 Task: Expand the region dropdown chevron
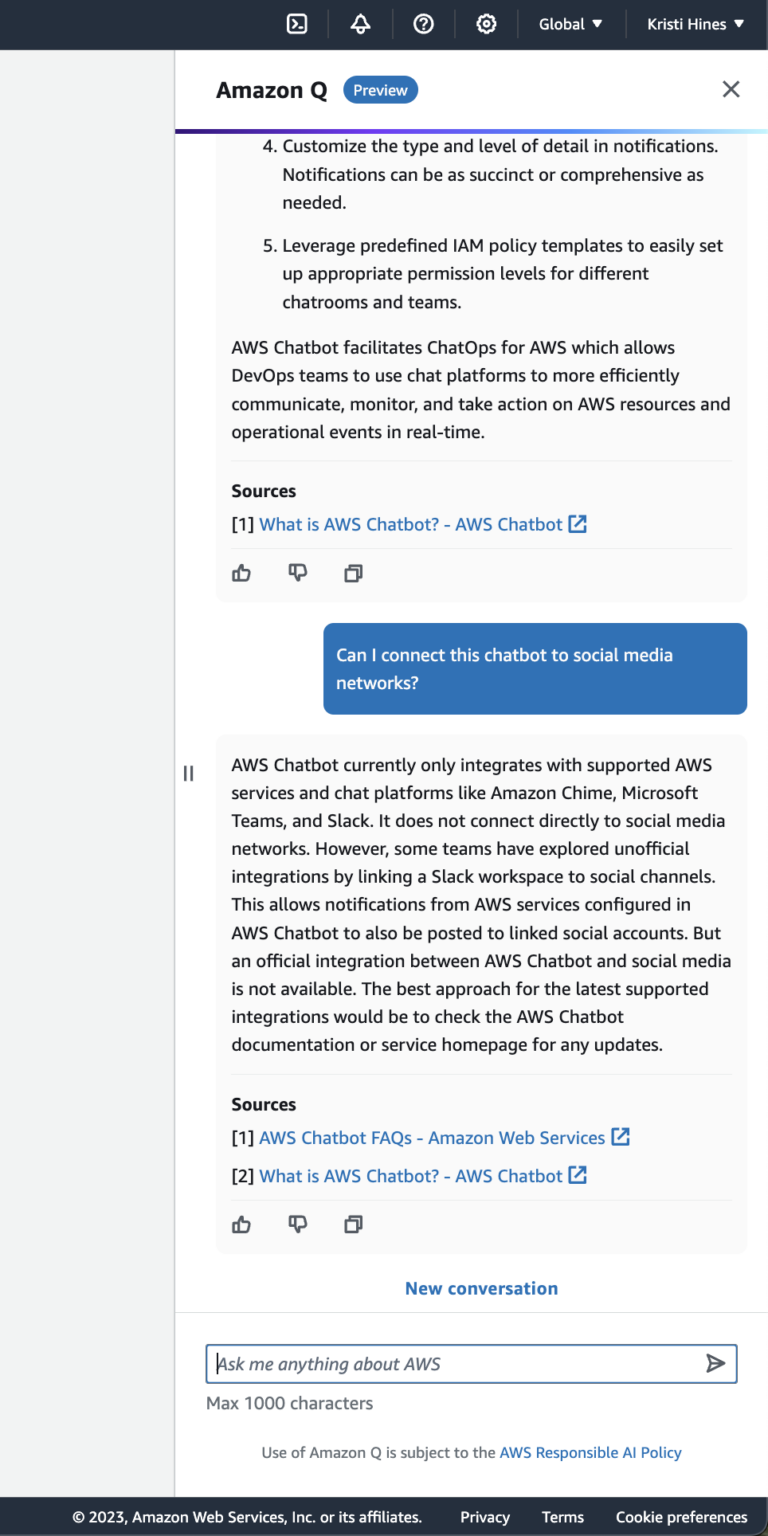pos(598,23)
